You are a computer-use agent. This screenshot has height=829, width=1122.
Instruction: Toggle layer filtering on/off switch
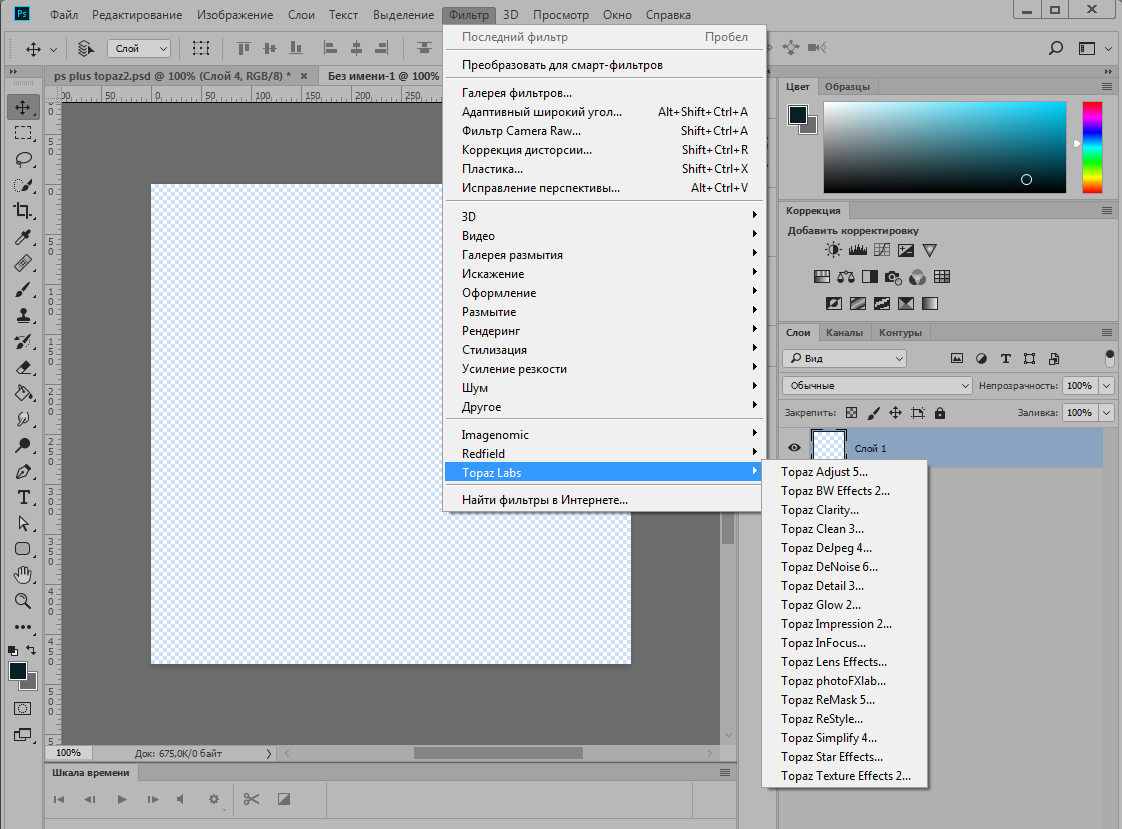tap(1110, 358)
